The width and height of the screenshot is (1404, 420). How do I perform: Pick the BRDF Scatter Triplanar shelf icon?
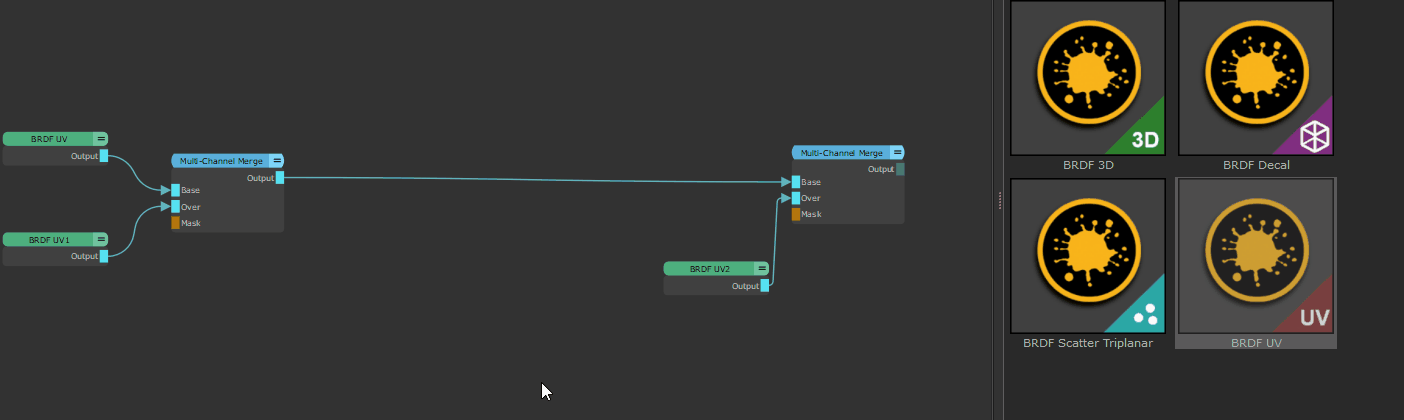click(1088, 256)
